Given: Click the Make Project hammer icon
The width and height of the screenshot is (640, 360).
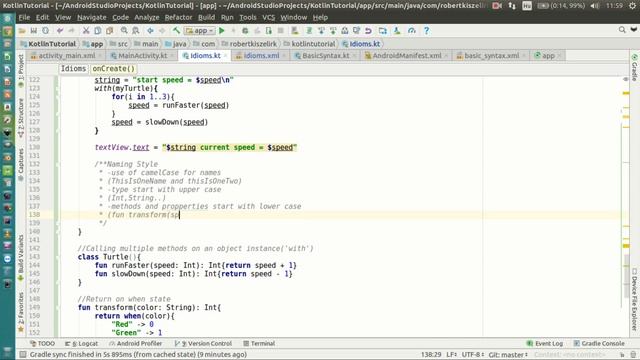Looking at the screenshot, I should (x=176, y=31).
